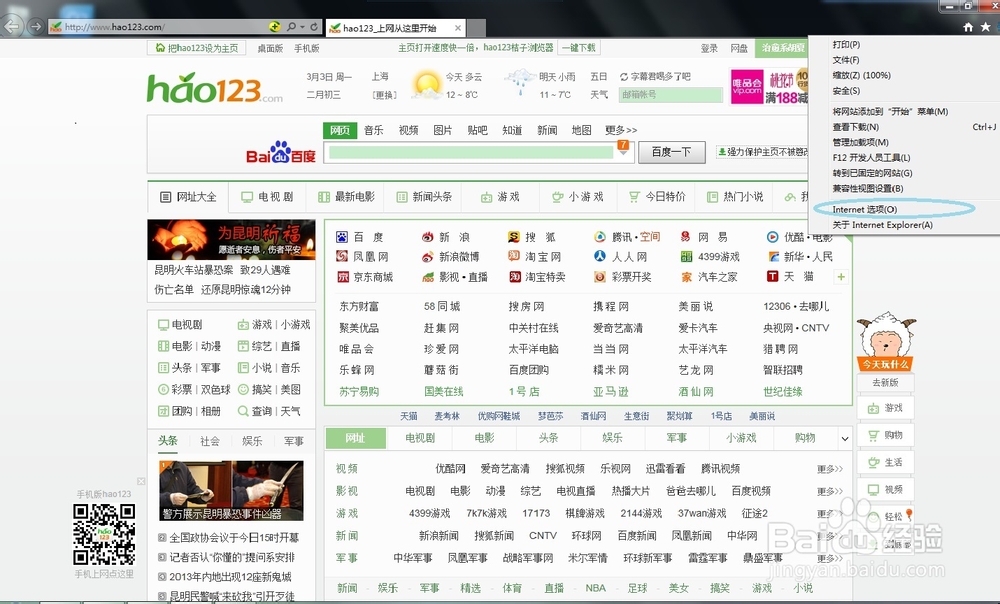
Task: Click the 生活 teacup icon in right sidebar
Action: (x=873, y=462)
